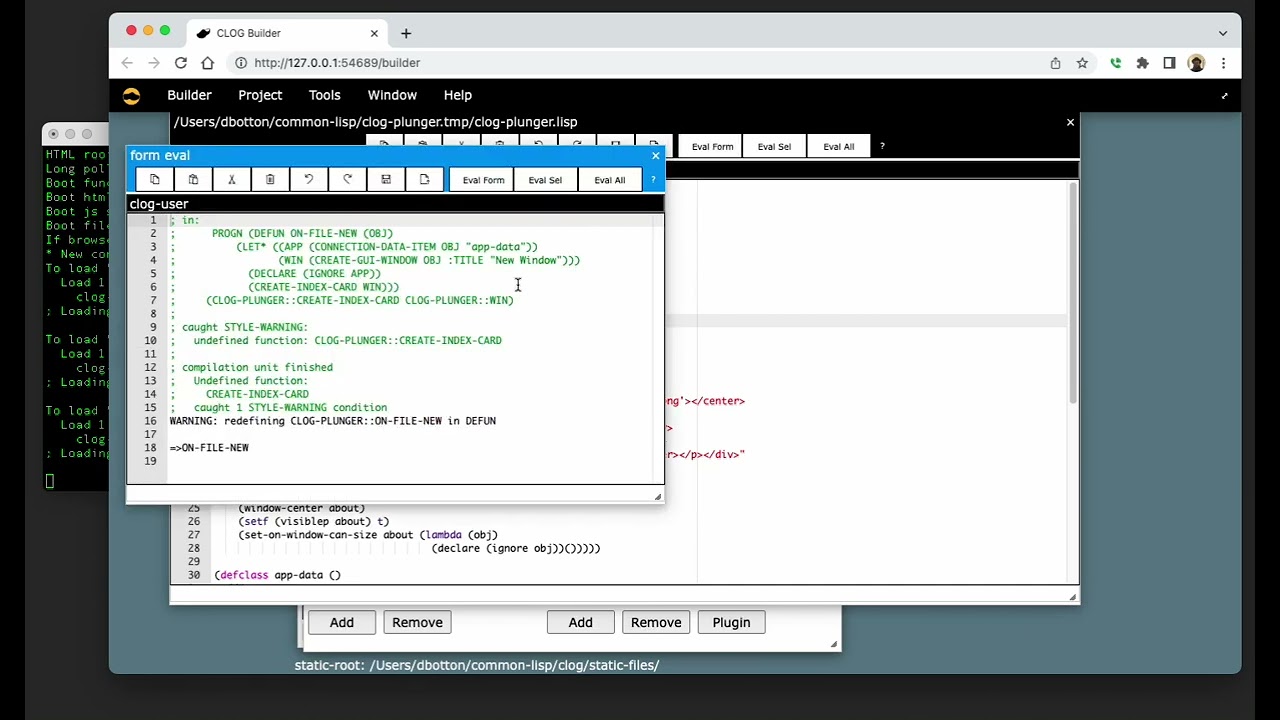Click the tab search chevron
This screenshot has height=720, width=1280.
[1223, 33]
